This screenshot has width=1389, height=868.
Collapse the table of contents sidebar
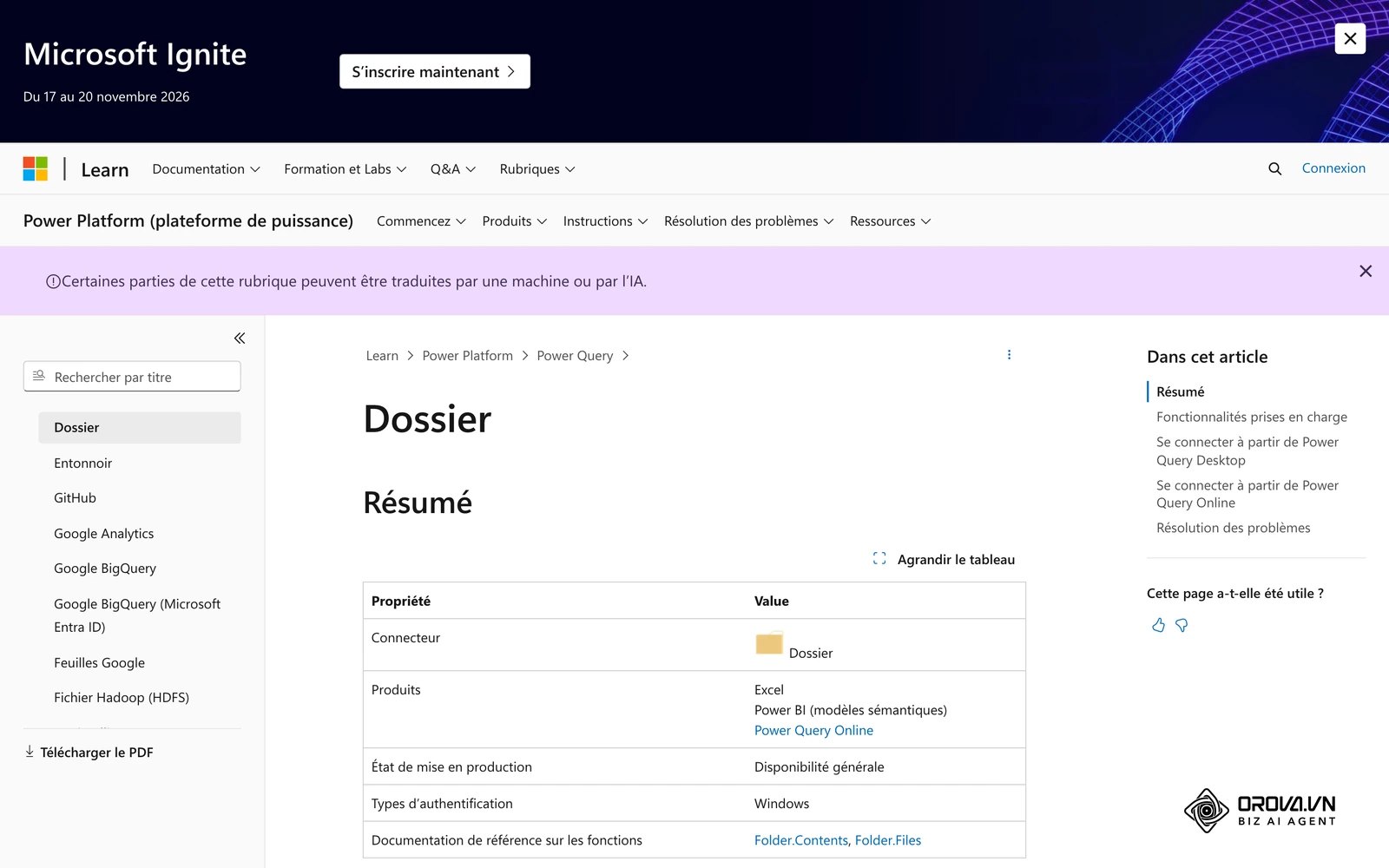pyautogui.click(x=240, y=338)
